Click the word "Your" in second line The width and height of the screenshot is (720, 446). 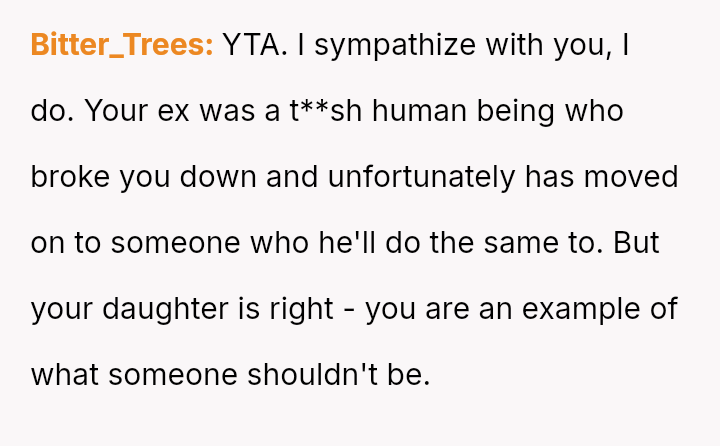pyautogui.click(x=116, y=111)
